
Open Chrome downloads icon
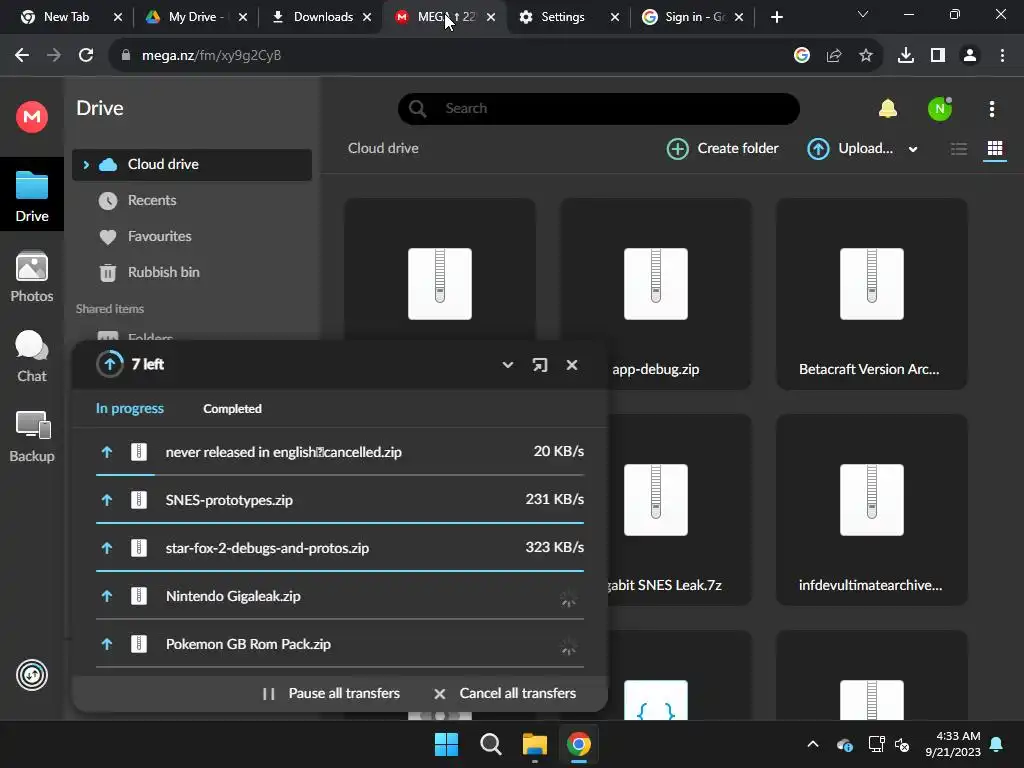[x=906, y=56]
